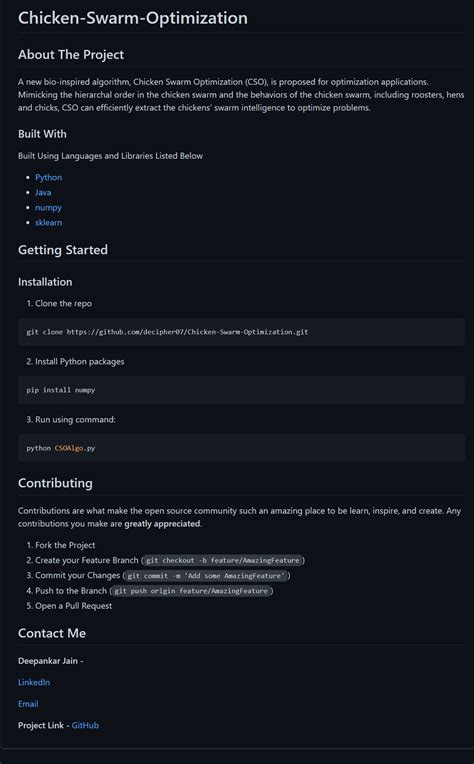Viewport: 474px width, 764px height.
Task: Click the Chicken-Swarm-Optimization title heading
Action: click(x=133, y=18)
